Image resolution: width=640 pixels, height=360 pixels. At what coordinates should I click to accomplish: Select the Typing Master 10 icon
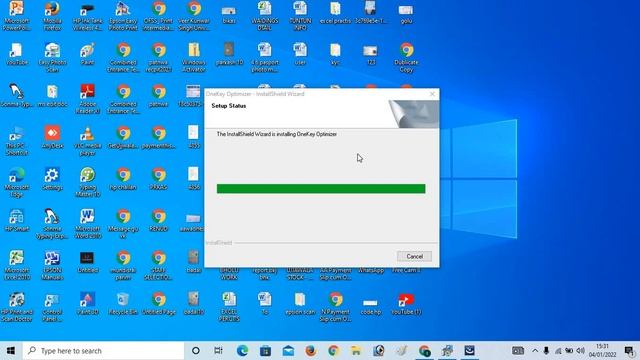click(x=87, y=182)
